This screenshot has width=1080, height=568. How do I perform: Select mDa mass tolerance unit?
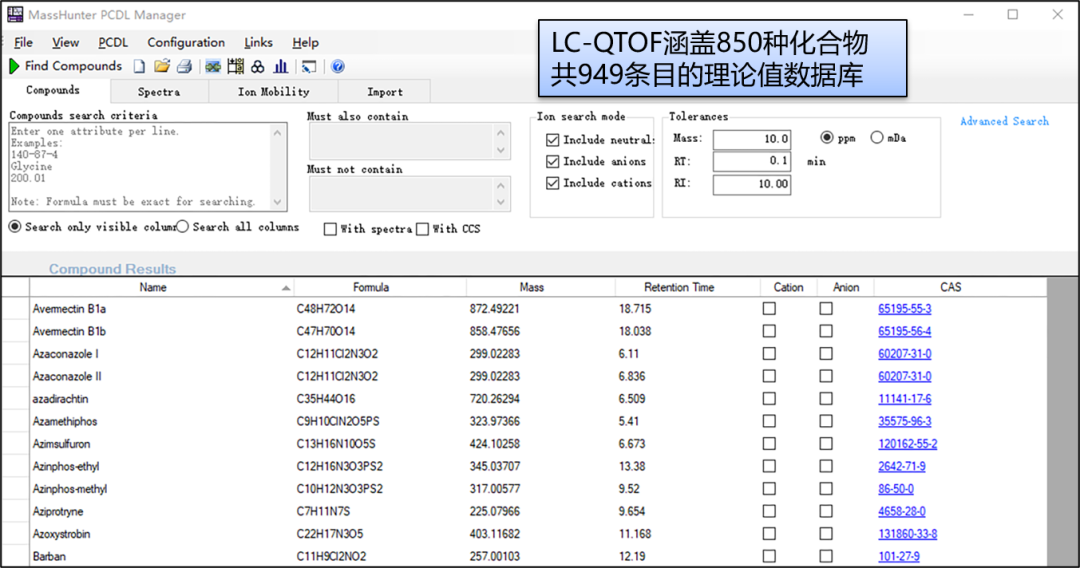point(876,138)
